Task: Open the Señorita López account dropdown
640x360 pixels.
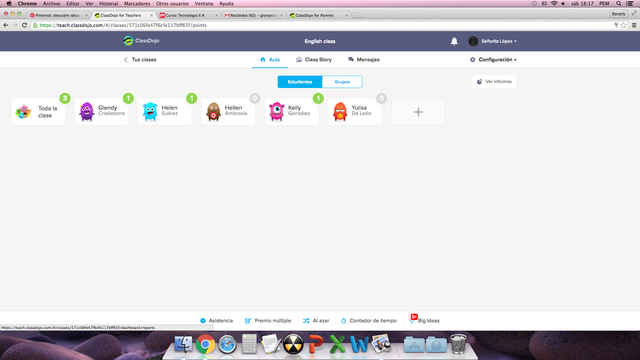Action: [x=499, y=41]
